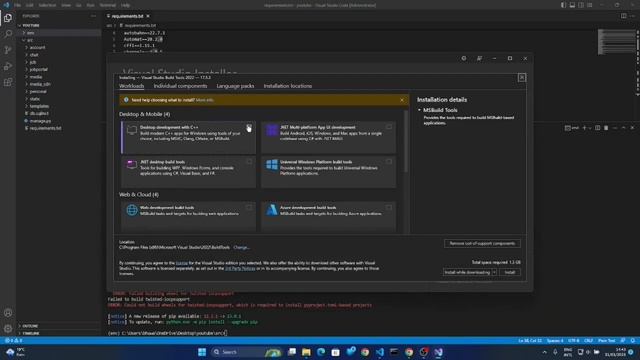Toggle secondary sidebar layout icon in title bar
The image size is (640, 360).
point(581,5)
